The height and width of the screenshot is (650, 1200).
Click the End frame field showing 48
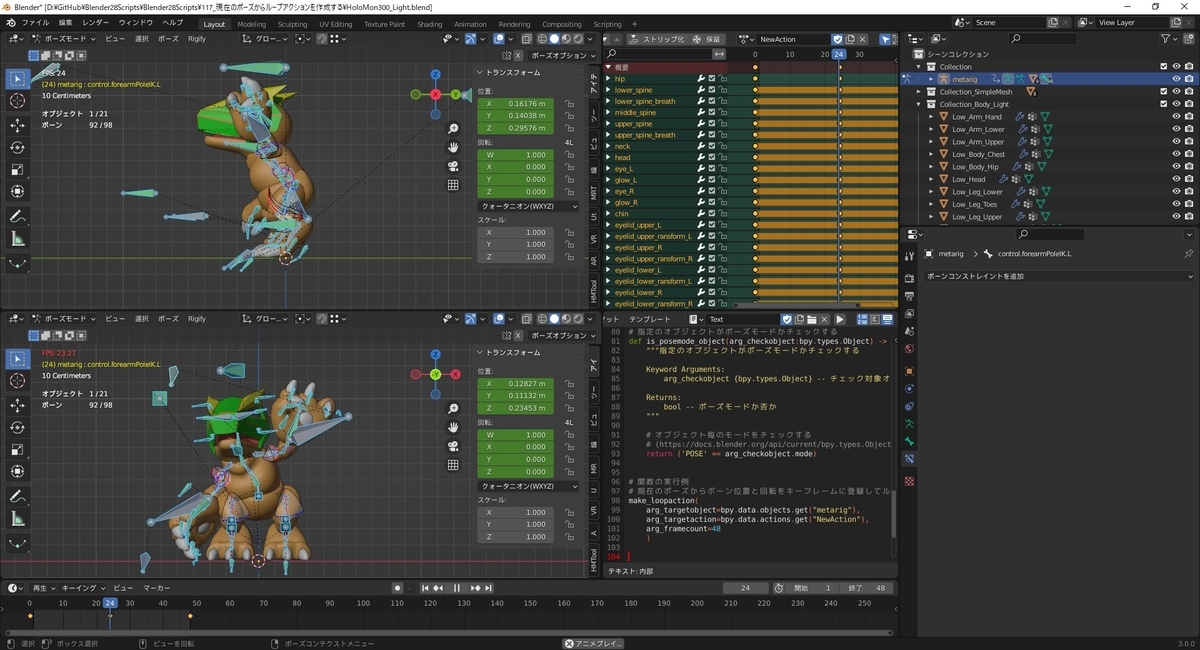(867, 588)
